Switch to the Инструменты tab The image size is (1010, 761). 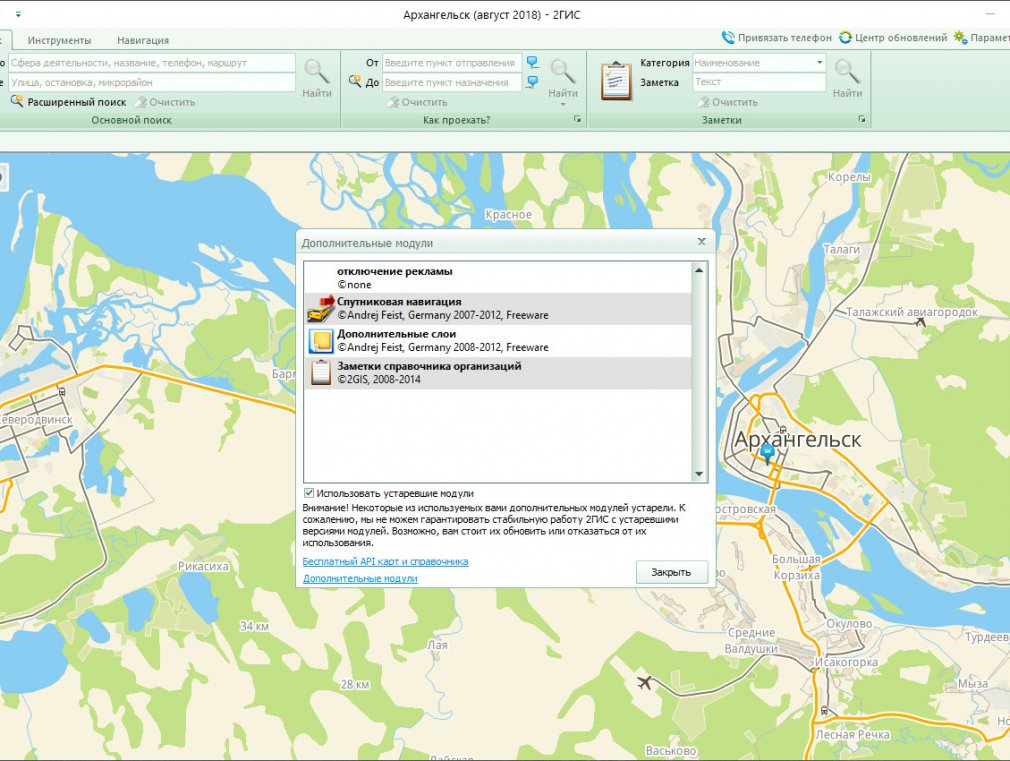(59, 40)
